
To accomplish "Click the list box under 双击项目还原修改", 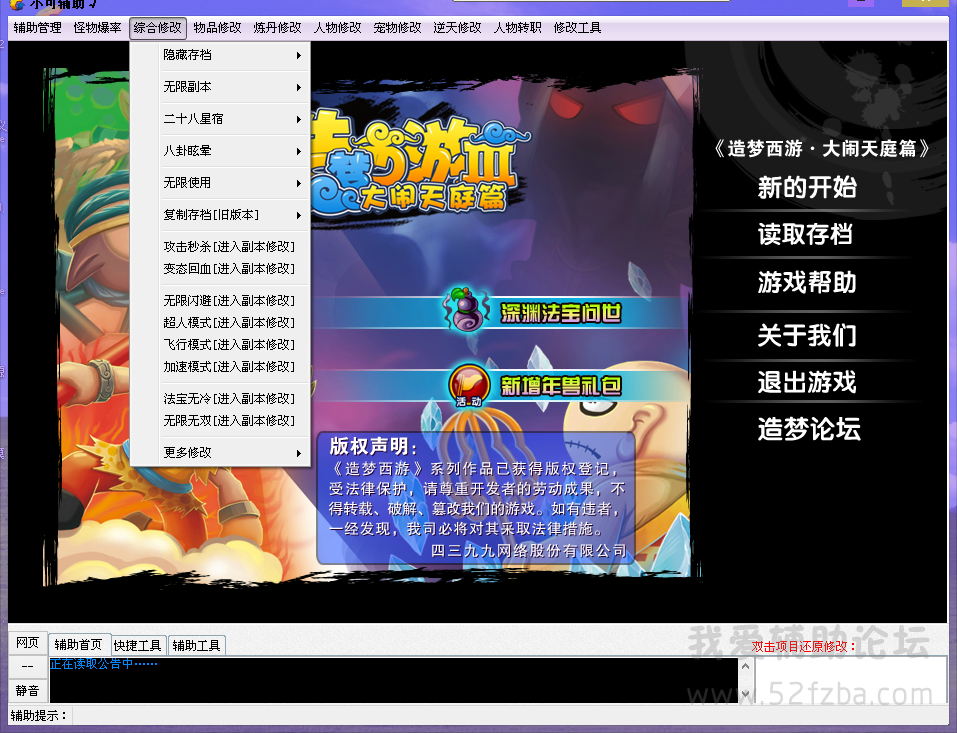I will (851, 681).
